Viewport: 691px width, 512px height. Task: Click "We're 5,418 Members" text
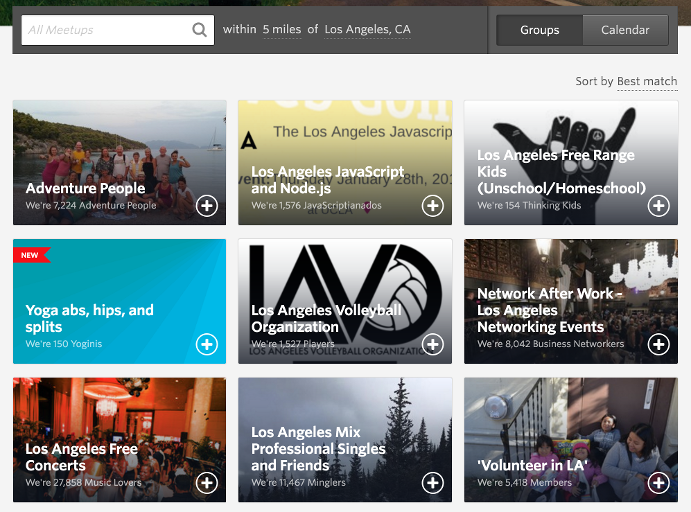pos(524,483)
